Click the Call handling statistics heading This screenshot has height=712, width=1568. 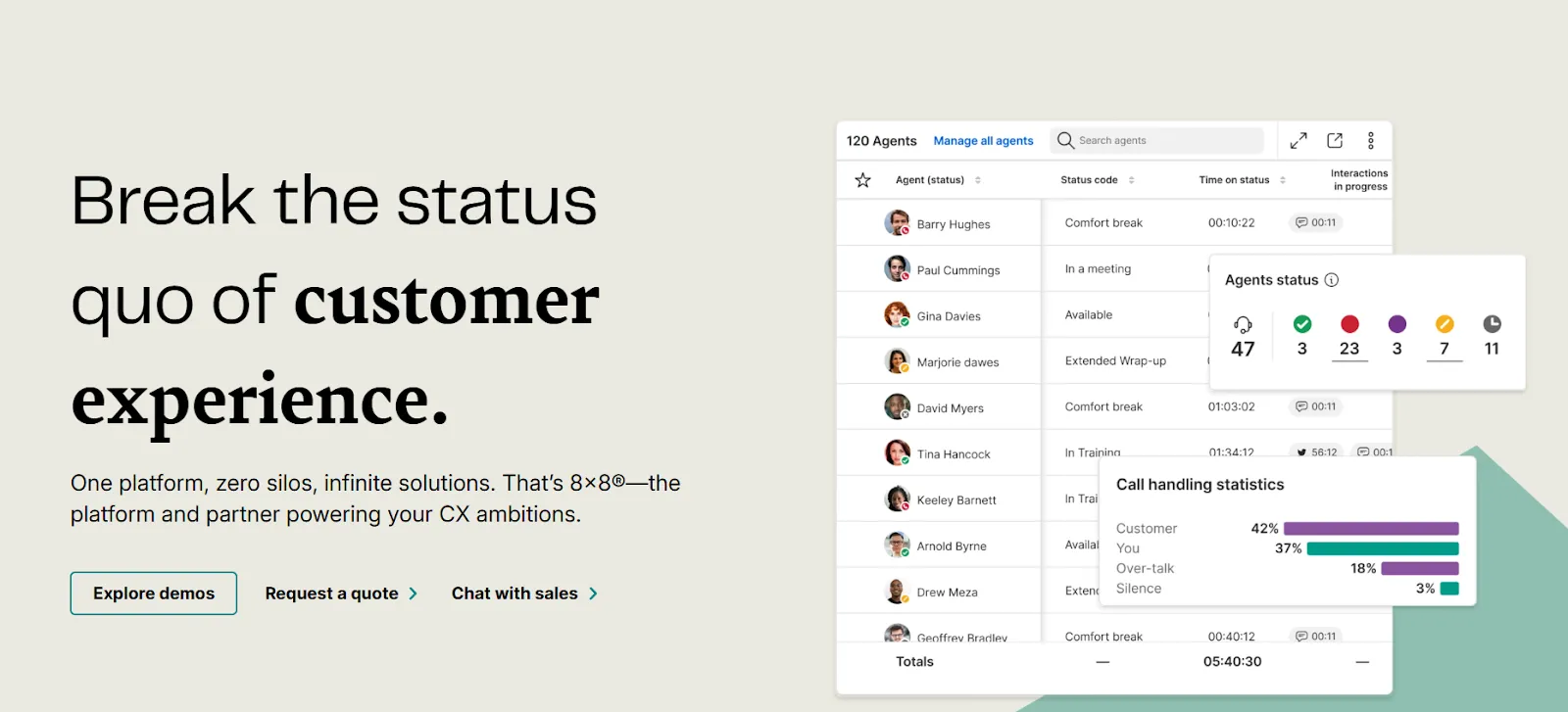click(x=1200, y=485)
